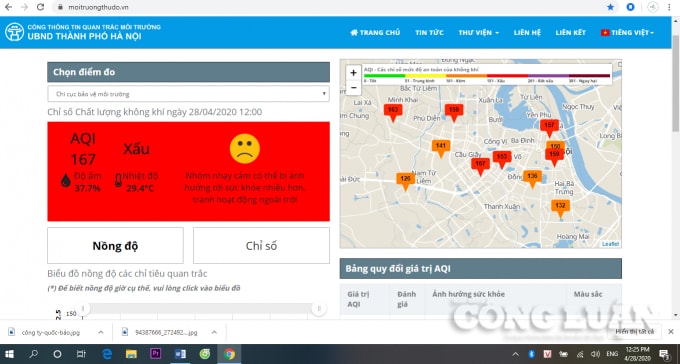The height and width of the screenshot is (364, 680).
Task: Bookmark page with the star icon
Action: pyautogui.click(x=611, y=7)
